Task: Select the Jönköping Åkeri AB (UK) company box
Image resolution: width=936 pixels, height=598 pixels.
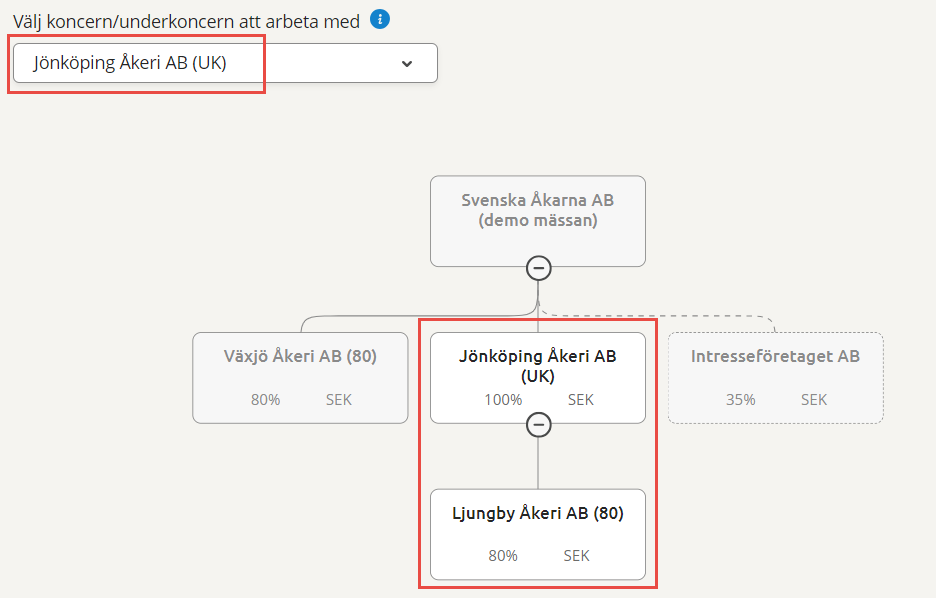Action: click(x=538, y=378)
